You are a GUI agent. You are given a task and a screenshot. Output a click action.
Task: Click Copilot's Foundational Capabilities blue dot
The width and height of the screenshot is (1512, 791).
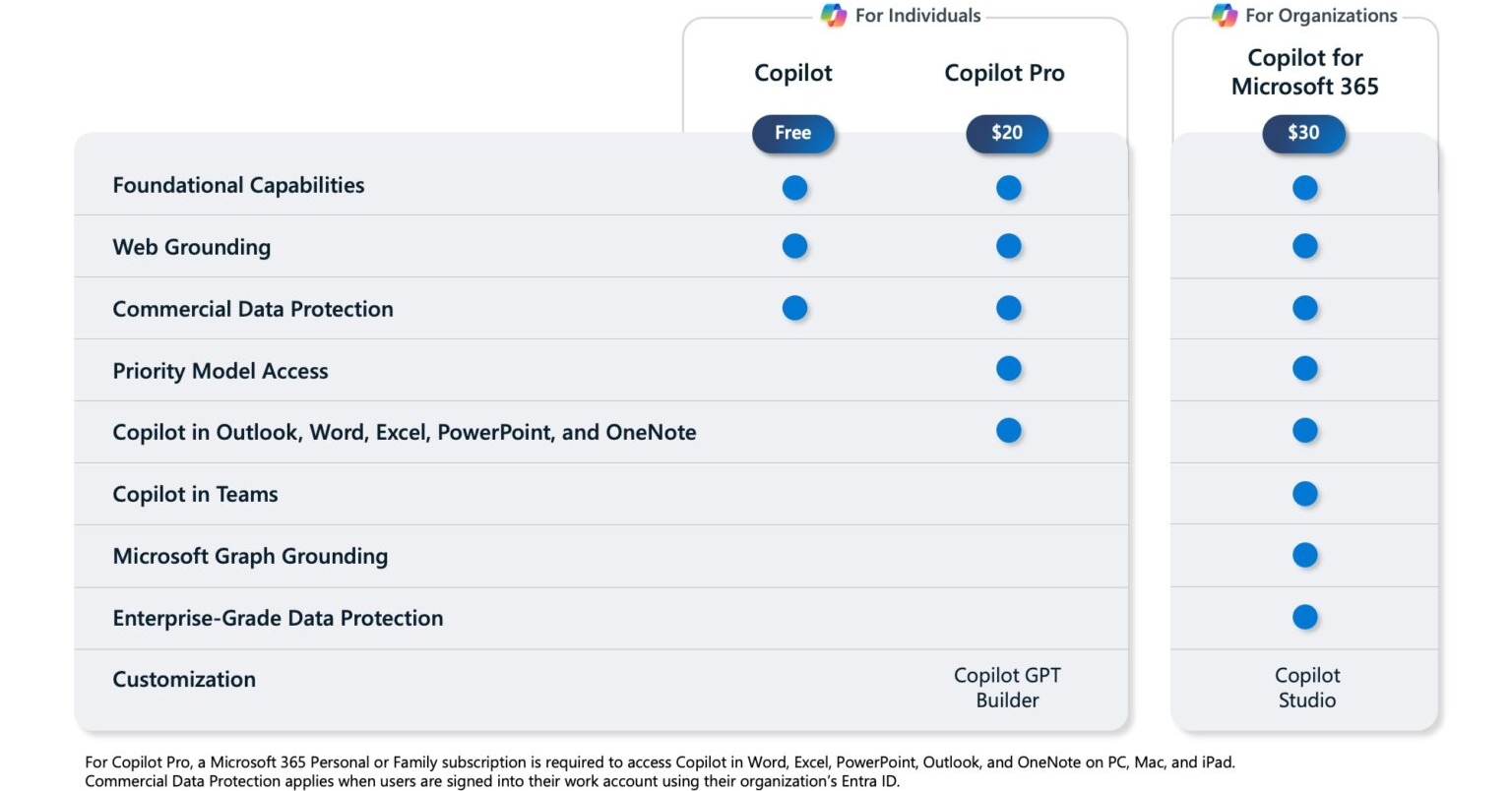[794, 188]
